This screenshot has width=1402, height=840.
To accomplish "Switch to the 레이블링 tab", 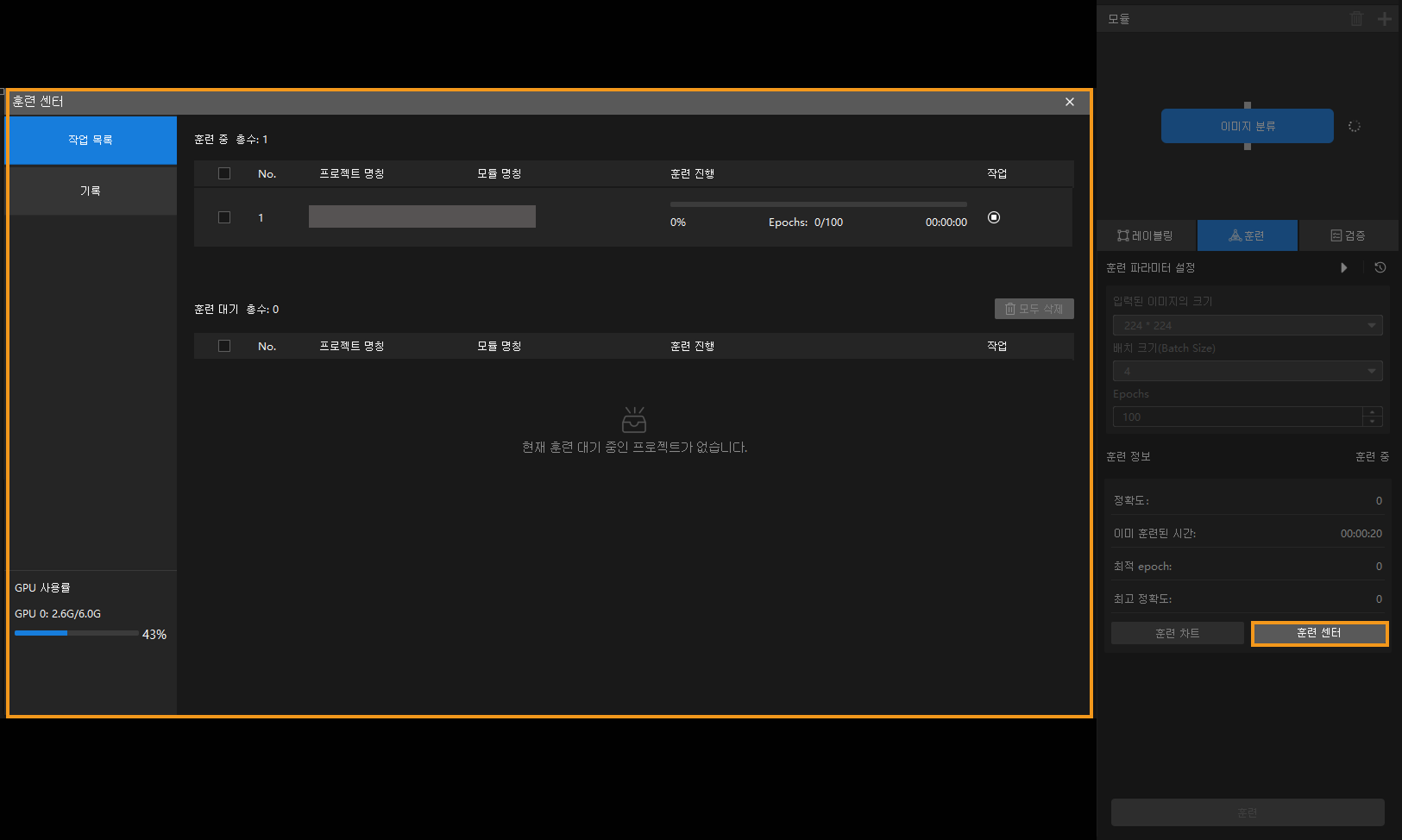I will pos(1146,235).
